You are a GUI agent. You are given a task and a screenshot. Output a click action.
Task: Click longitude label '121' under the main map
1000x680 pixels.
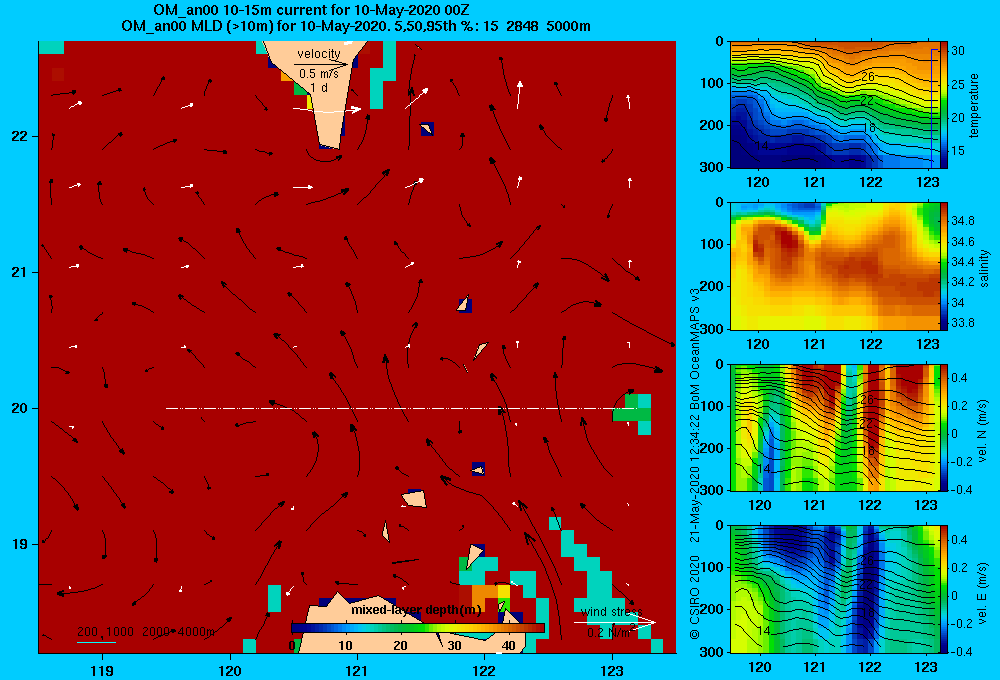click(x=357, y=670)
